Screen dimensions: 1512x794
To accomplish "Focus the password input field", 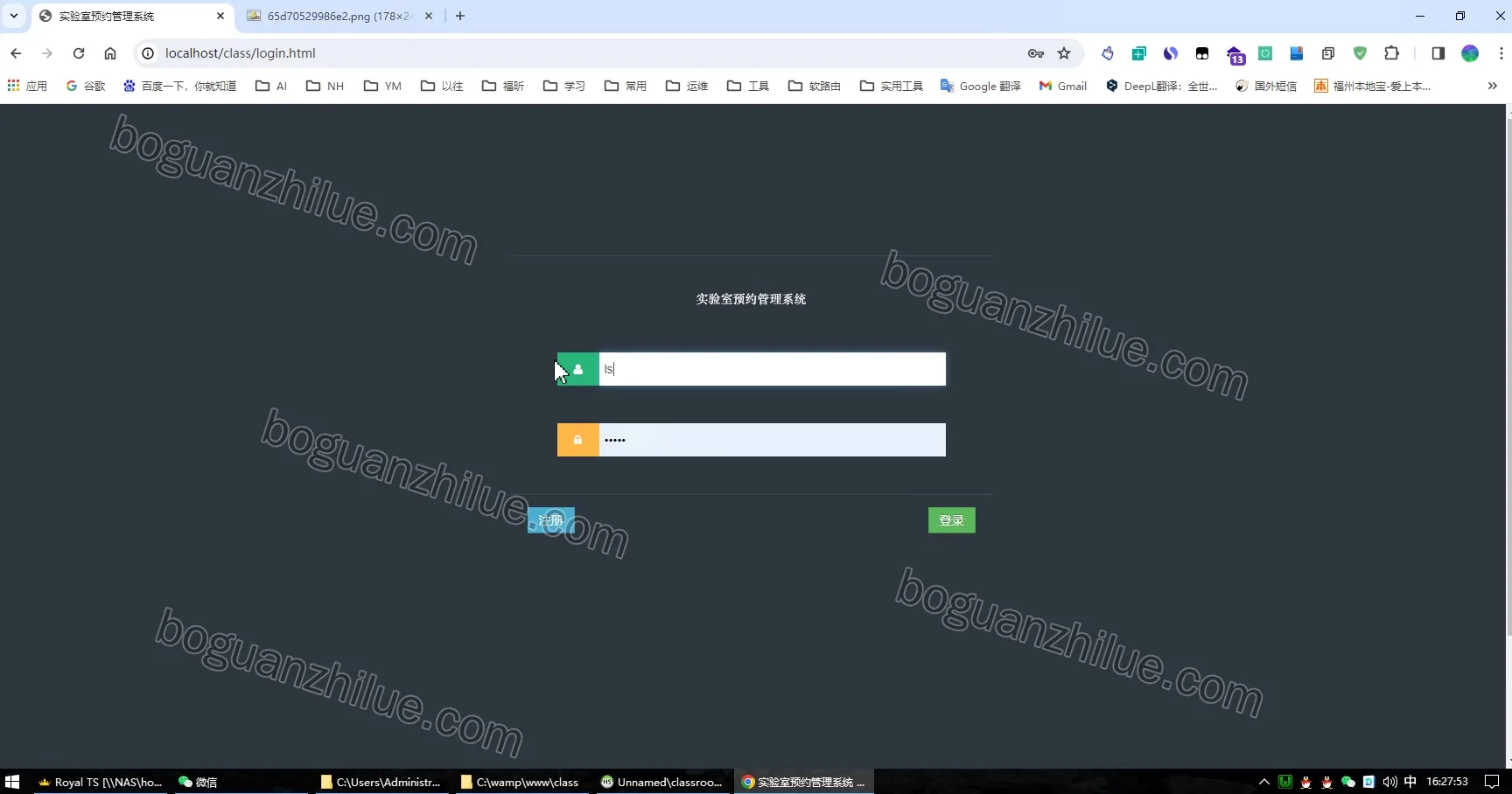I will [x=772, y=440].
